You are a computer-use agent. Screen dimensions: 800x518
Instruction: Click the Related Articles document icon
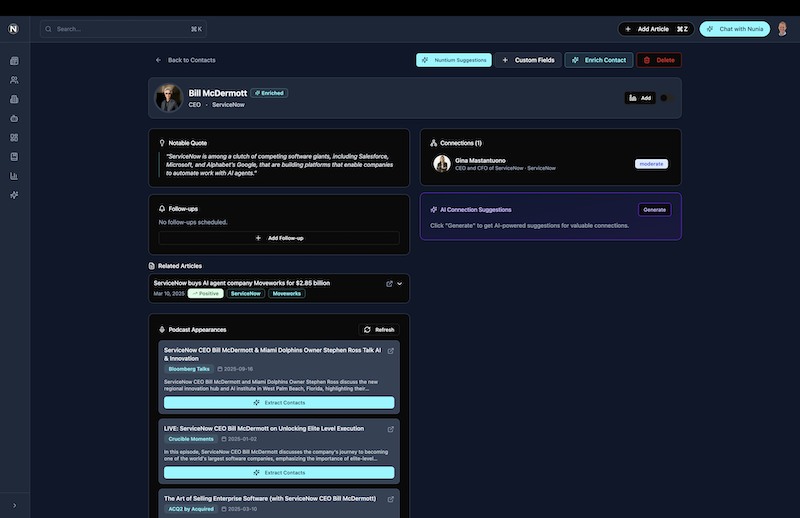point(152,266)
